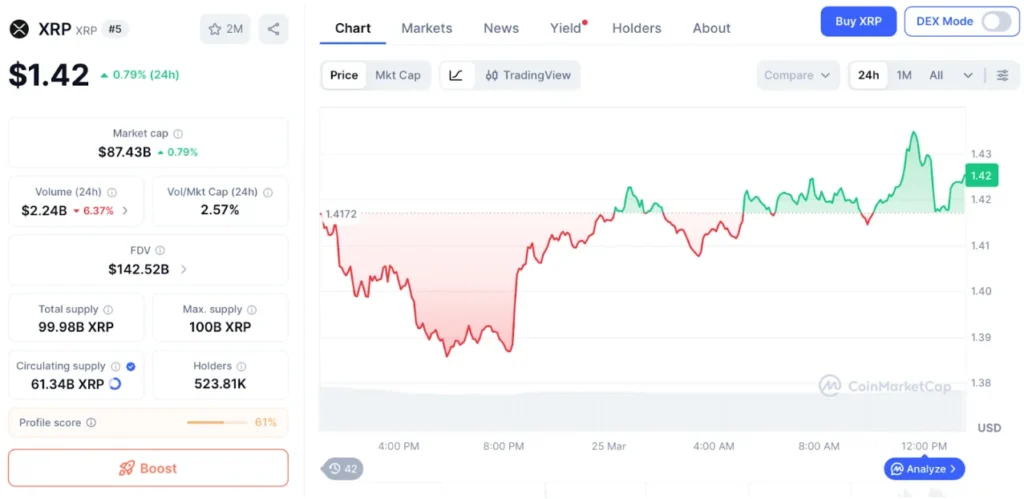Click the share icon button
Image resolution: width=1024 pixels, height=499 pixels.
[x=273, y=29]
